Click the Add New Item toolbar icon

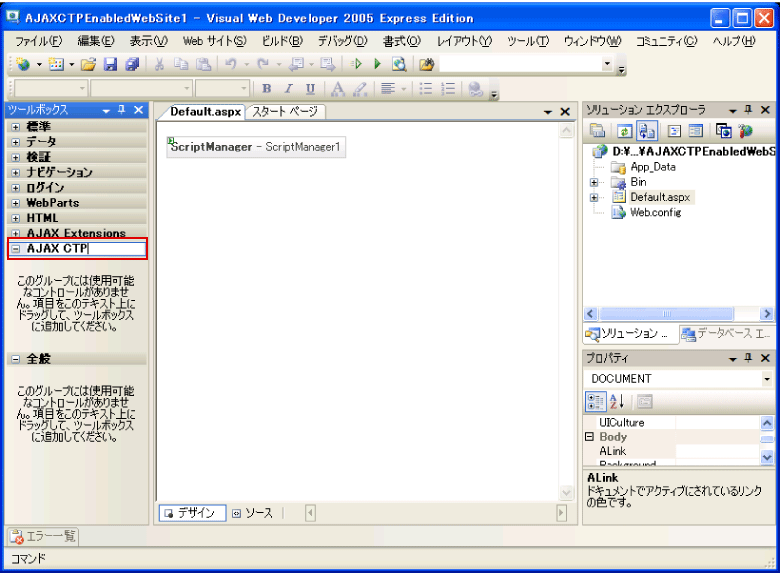(56, 64)
